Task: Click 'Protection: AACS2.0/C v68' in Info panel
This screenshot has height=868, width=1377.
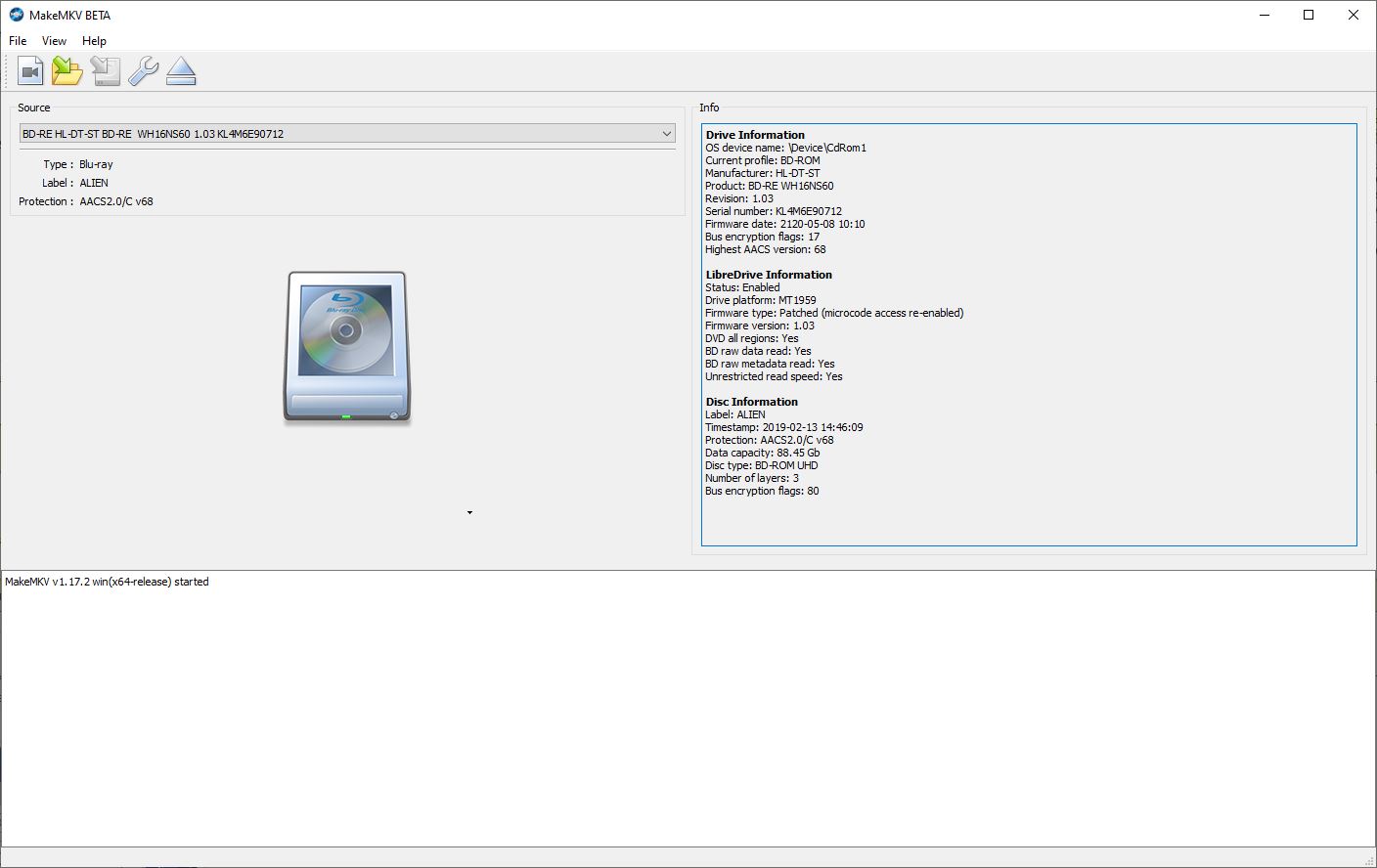Action: coord(770,440)
